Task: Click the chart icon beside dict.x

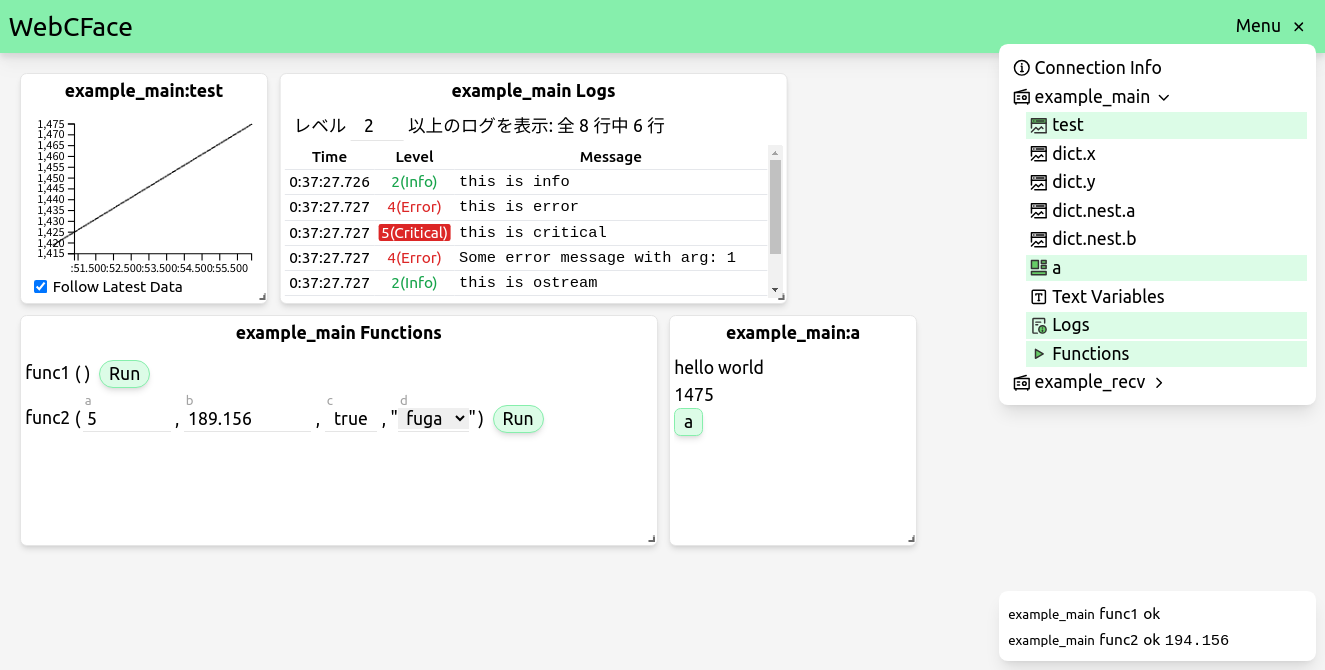Action: [x=1038, y=154]
